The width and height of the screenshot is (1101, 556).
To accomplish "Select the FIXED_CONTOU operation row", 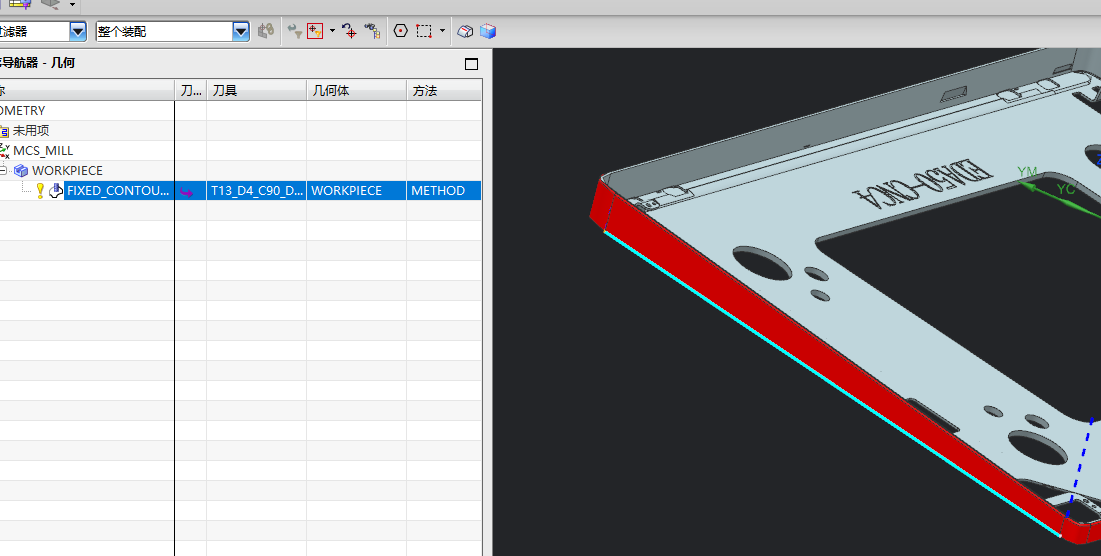I will pyautogui.click(x=240, y=191).
